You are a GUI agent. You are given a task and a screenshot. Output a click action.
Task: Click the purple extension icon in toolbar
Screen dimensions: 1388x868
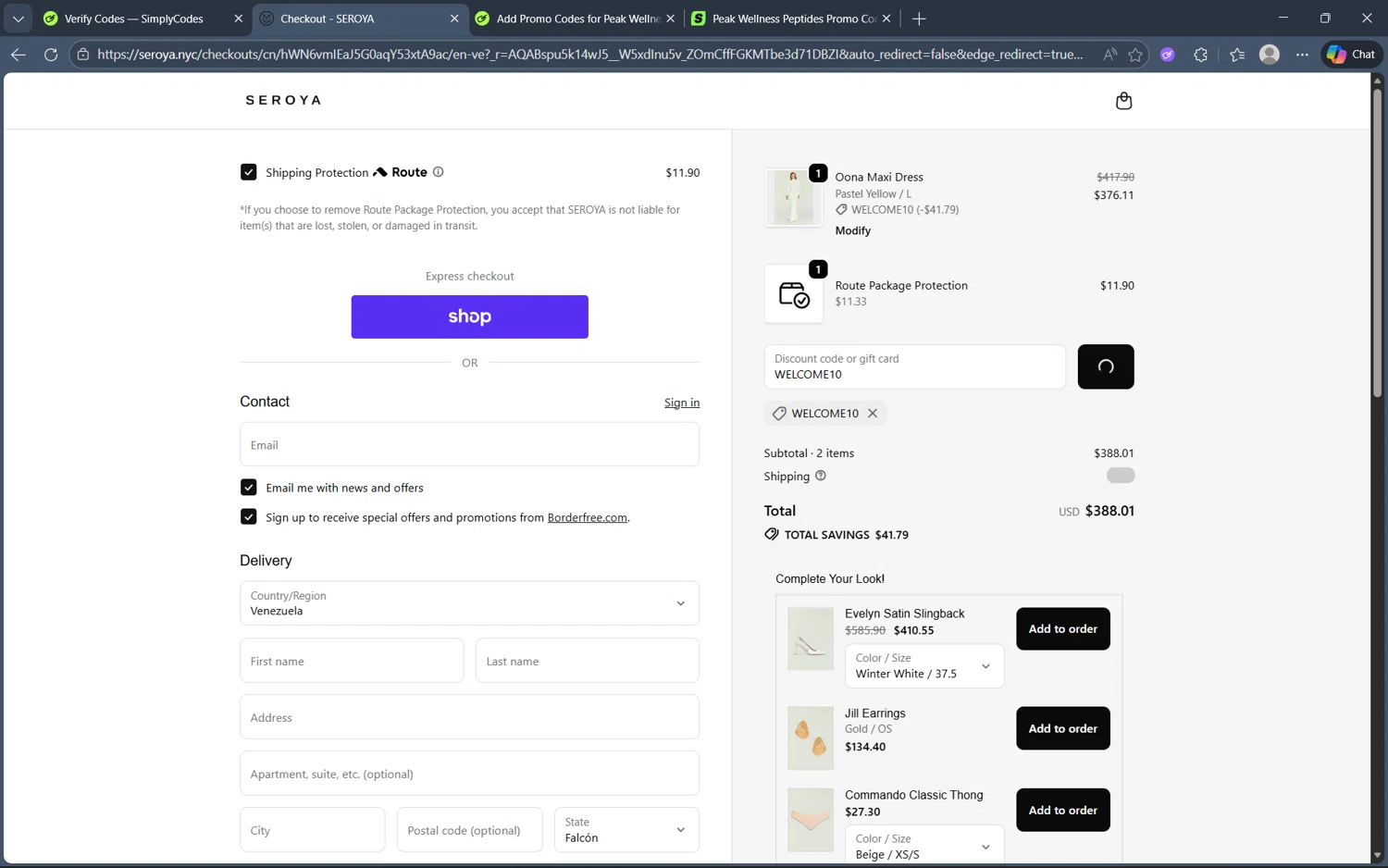(x=1168, y=55)
